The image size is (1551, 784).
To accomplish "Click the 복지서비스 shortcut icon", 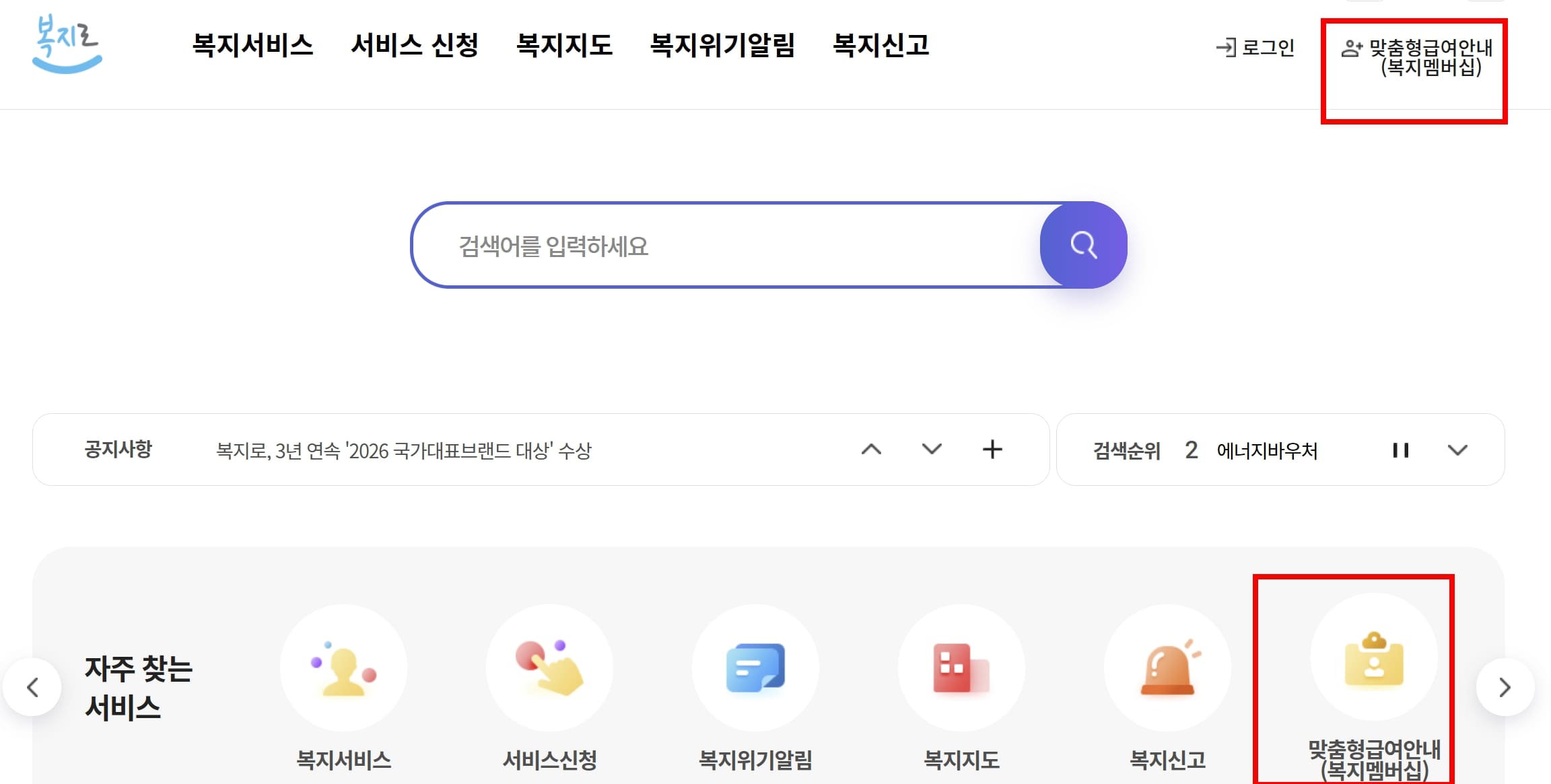I will 344,668.
